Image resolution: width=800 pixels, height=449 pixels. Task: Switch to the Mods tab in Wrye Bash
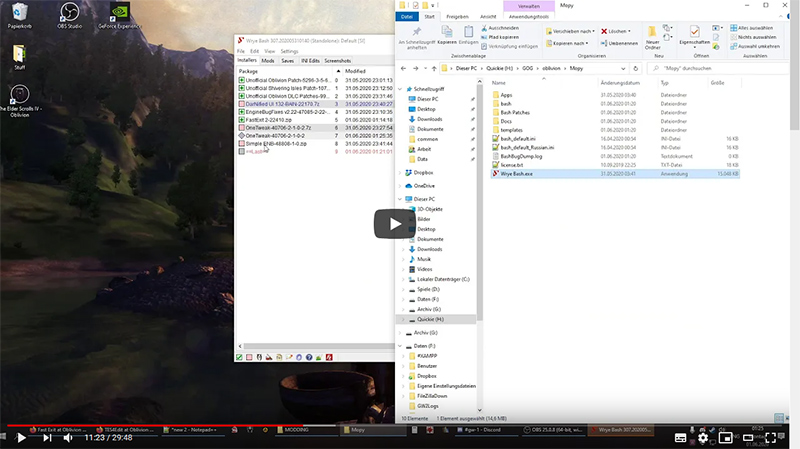[267, 61]
